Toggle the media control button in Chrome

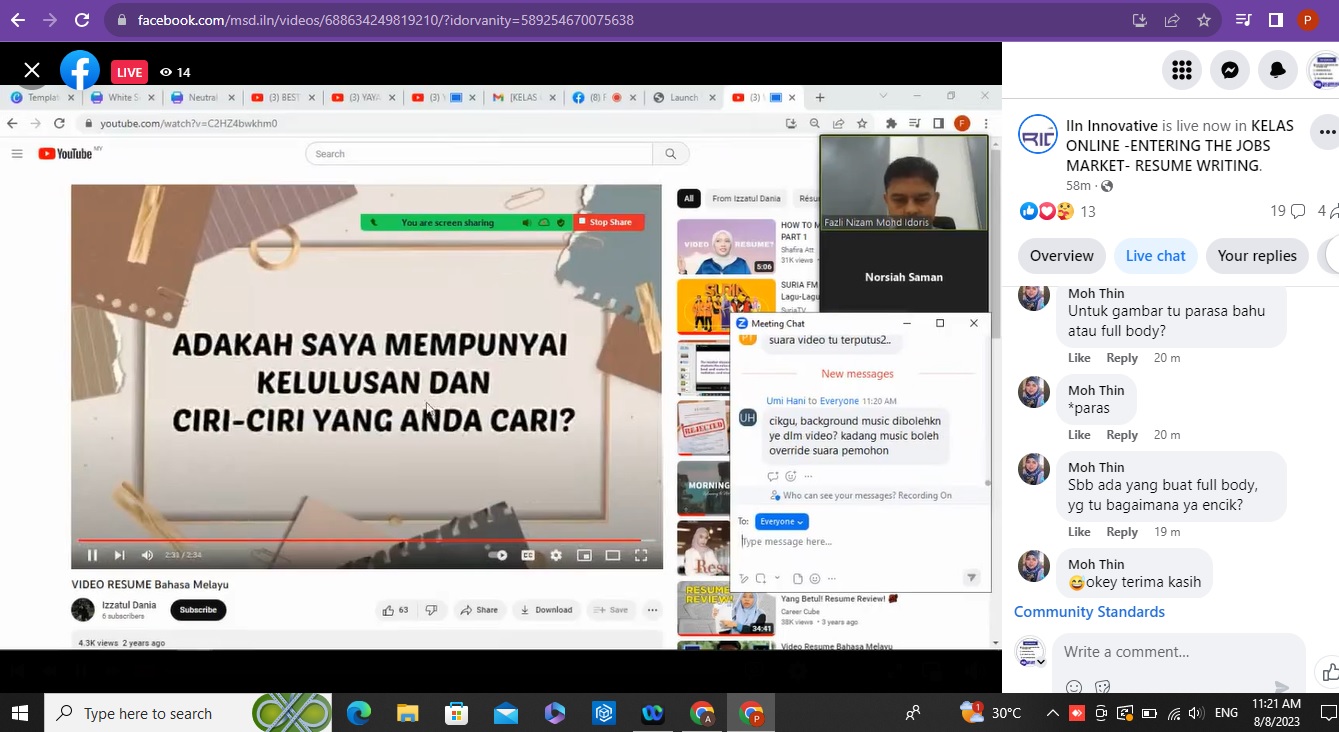1243,20
